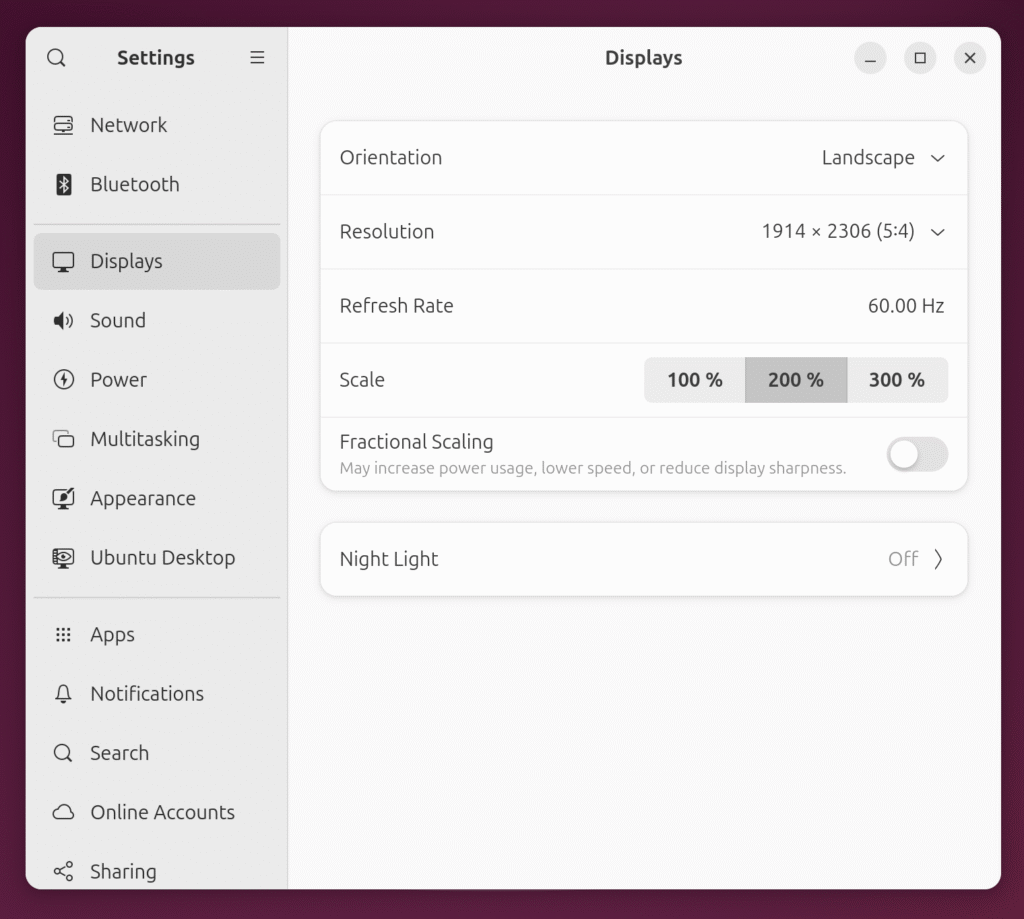This screenshot has width=1024, height=919.
Task: Click the Multitasking icon in sidebar
Action: coord(63,439)
